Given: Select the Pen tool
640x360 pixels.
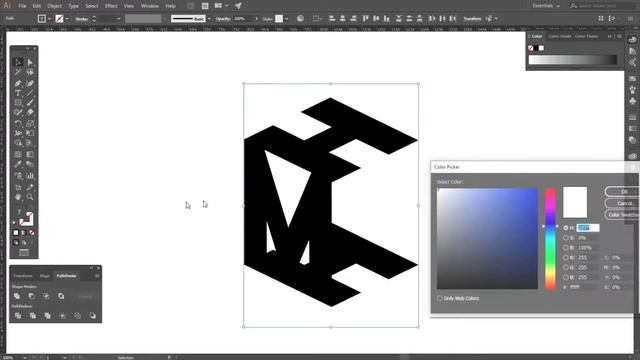Looking at the screenshot, I should (18, 83).
